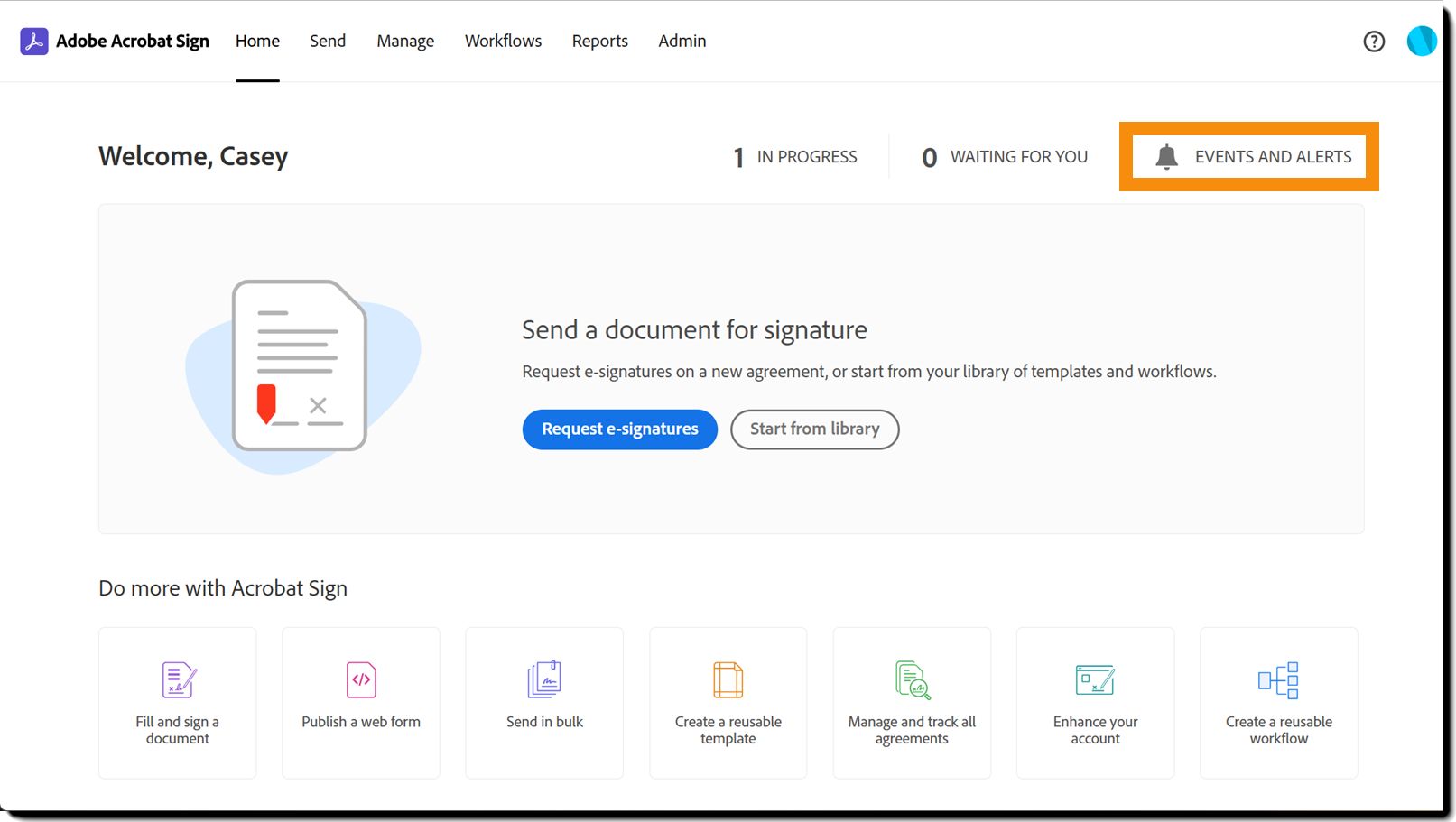Screen dimensions: 1456x822
Task: Click the Enhance your account icon
Action: point(1095,680)
